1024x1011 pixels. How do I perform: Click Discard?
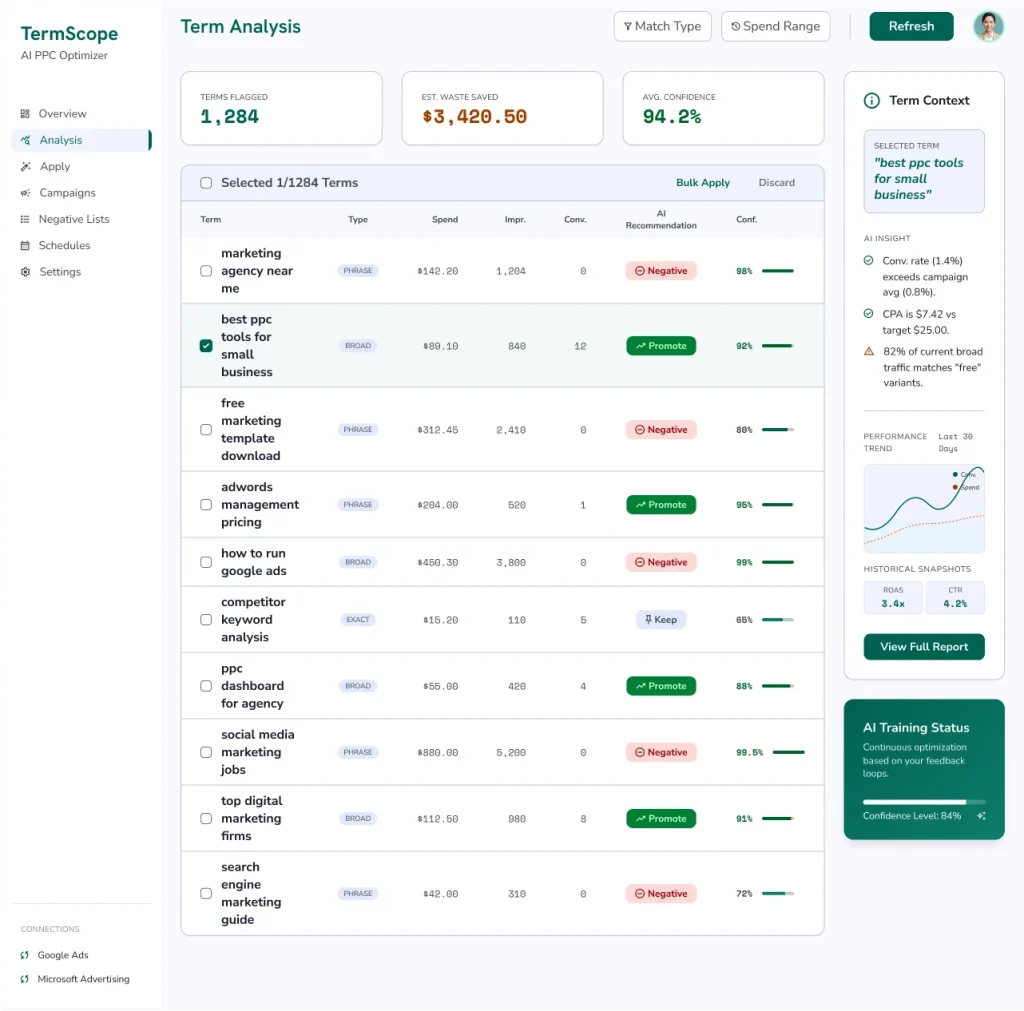click(776, 183)
